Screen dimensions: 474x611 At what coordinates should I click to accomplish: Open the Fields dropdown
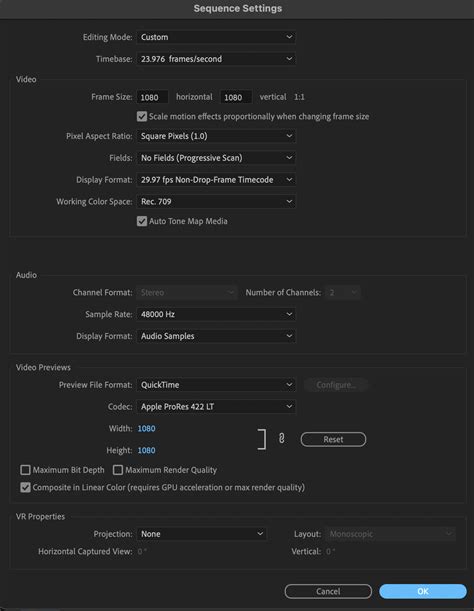click(x=216, y=158)
